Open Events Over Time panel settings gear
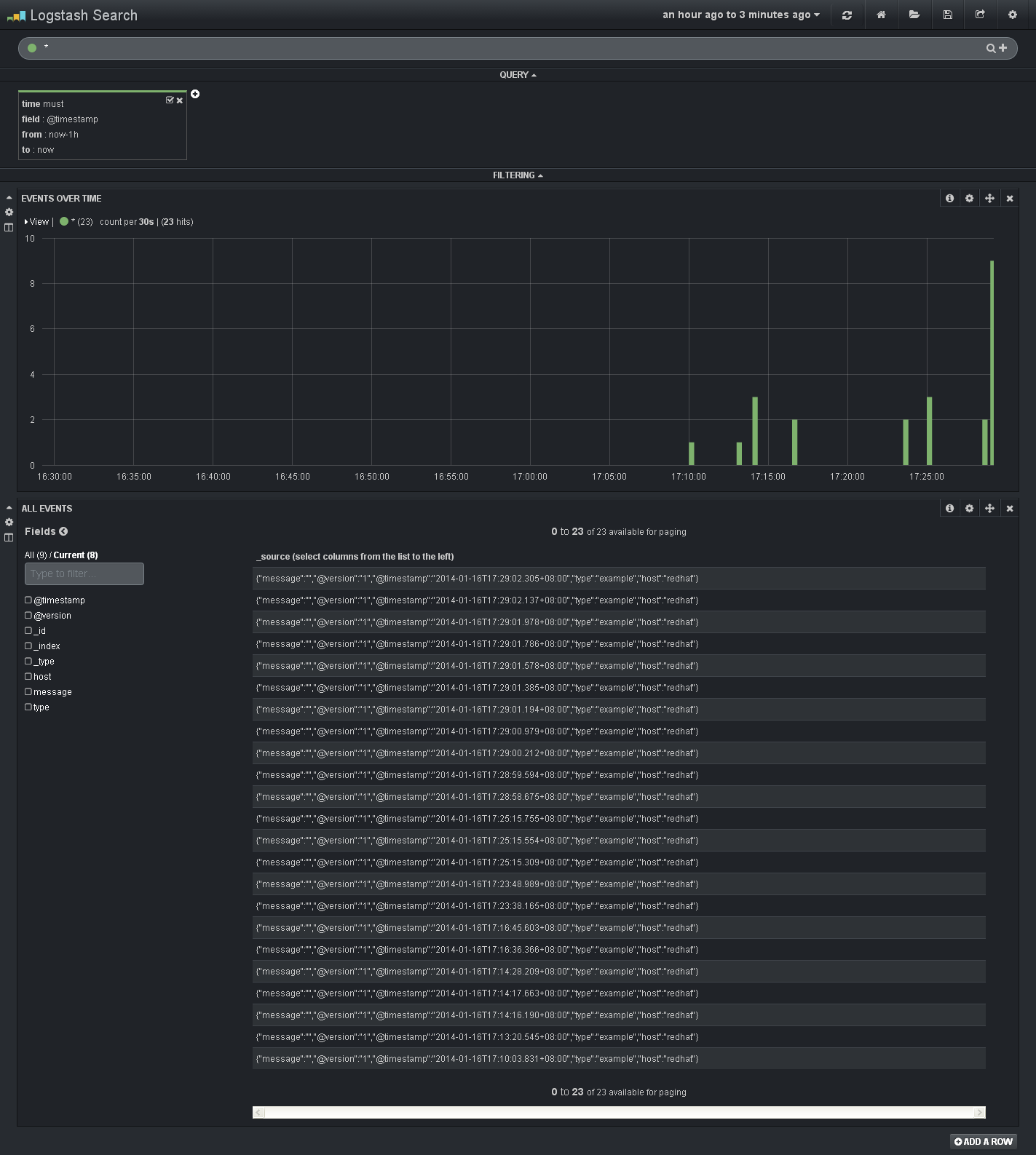 970,198
